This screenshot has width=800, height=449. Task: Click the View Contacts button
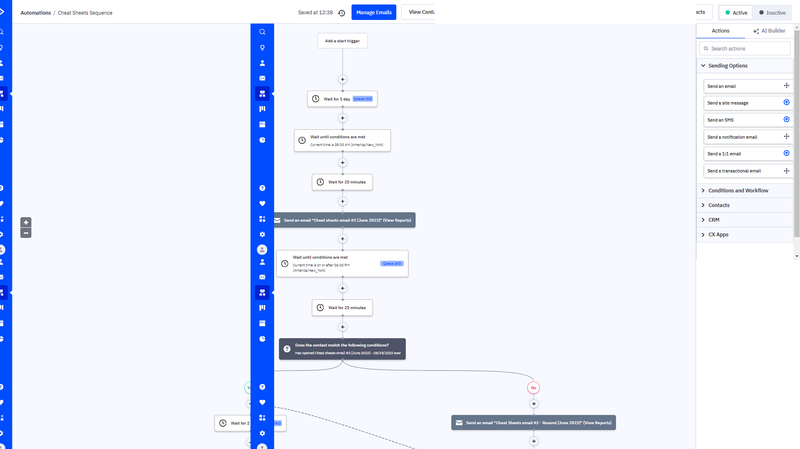(418, 12)
